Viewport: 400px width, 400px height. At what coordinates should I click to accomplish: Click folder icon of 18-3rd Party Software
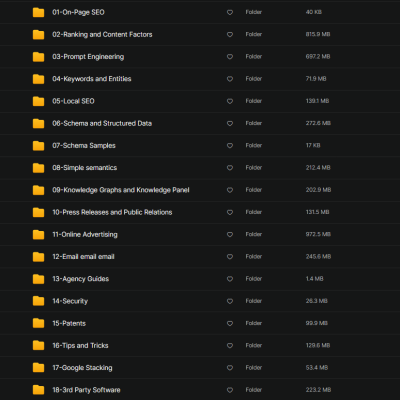38,390
